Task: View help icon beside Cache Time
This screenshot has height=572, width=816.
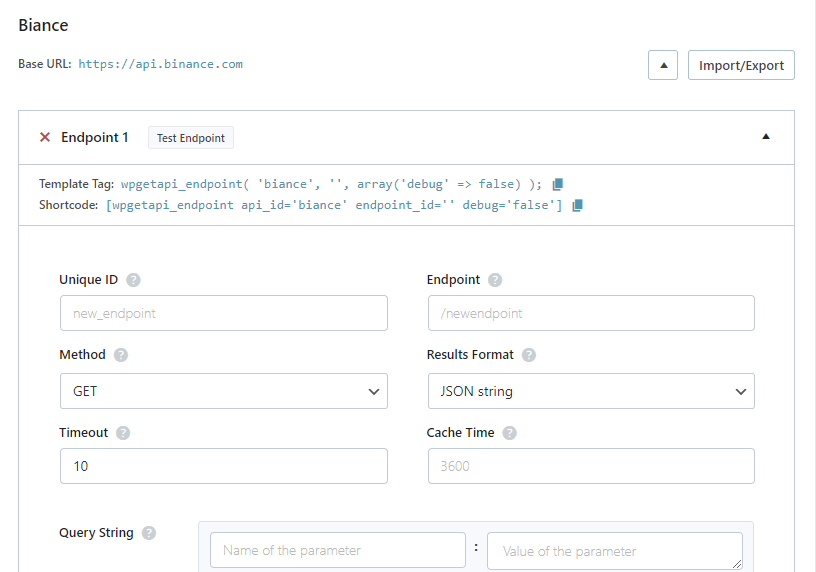Action: click(510, 433)
